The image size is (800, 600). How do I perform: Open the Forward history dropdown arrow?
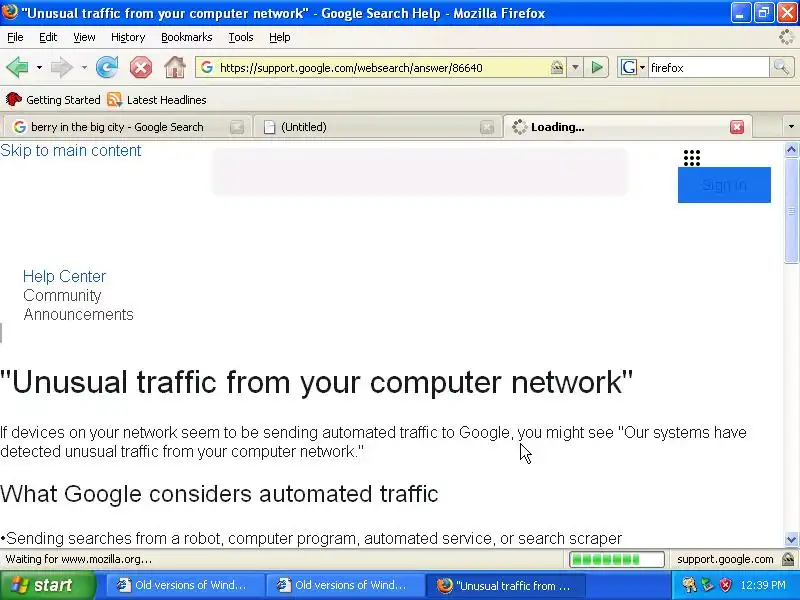point(84,67)
